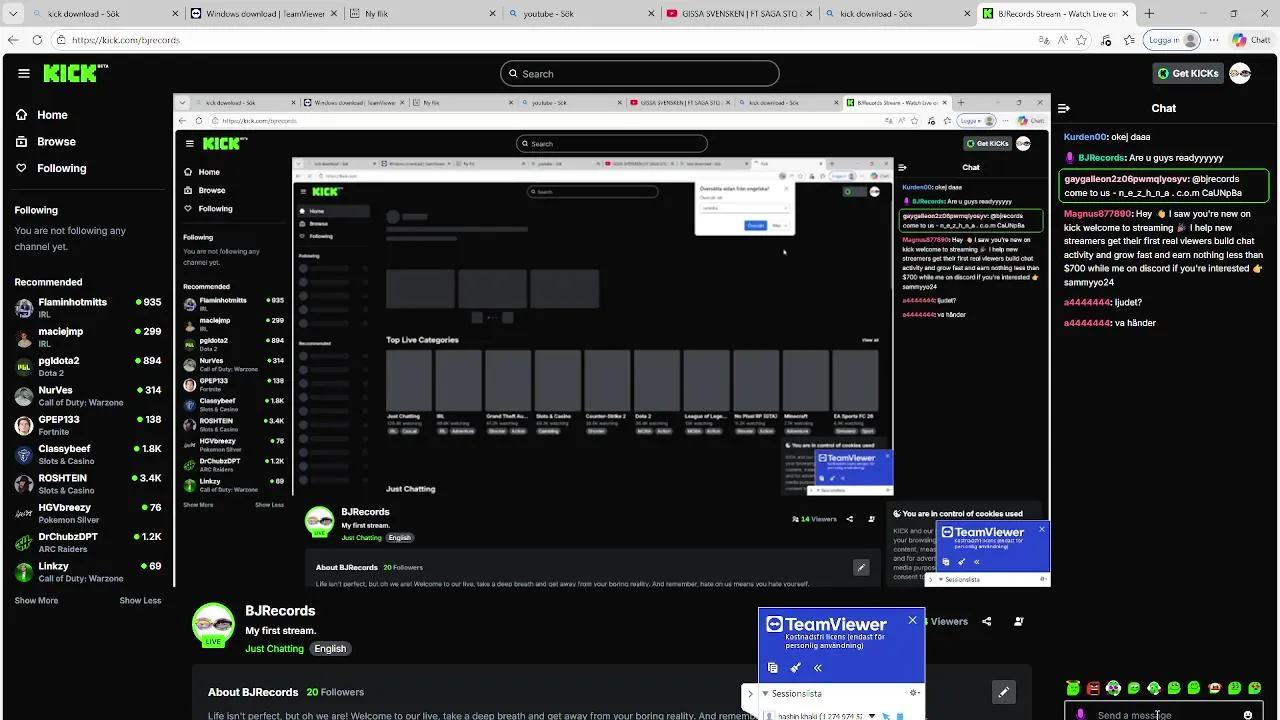Click Show Less under main Recommended list

140,601
